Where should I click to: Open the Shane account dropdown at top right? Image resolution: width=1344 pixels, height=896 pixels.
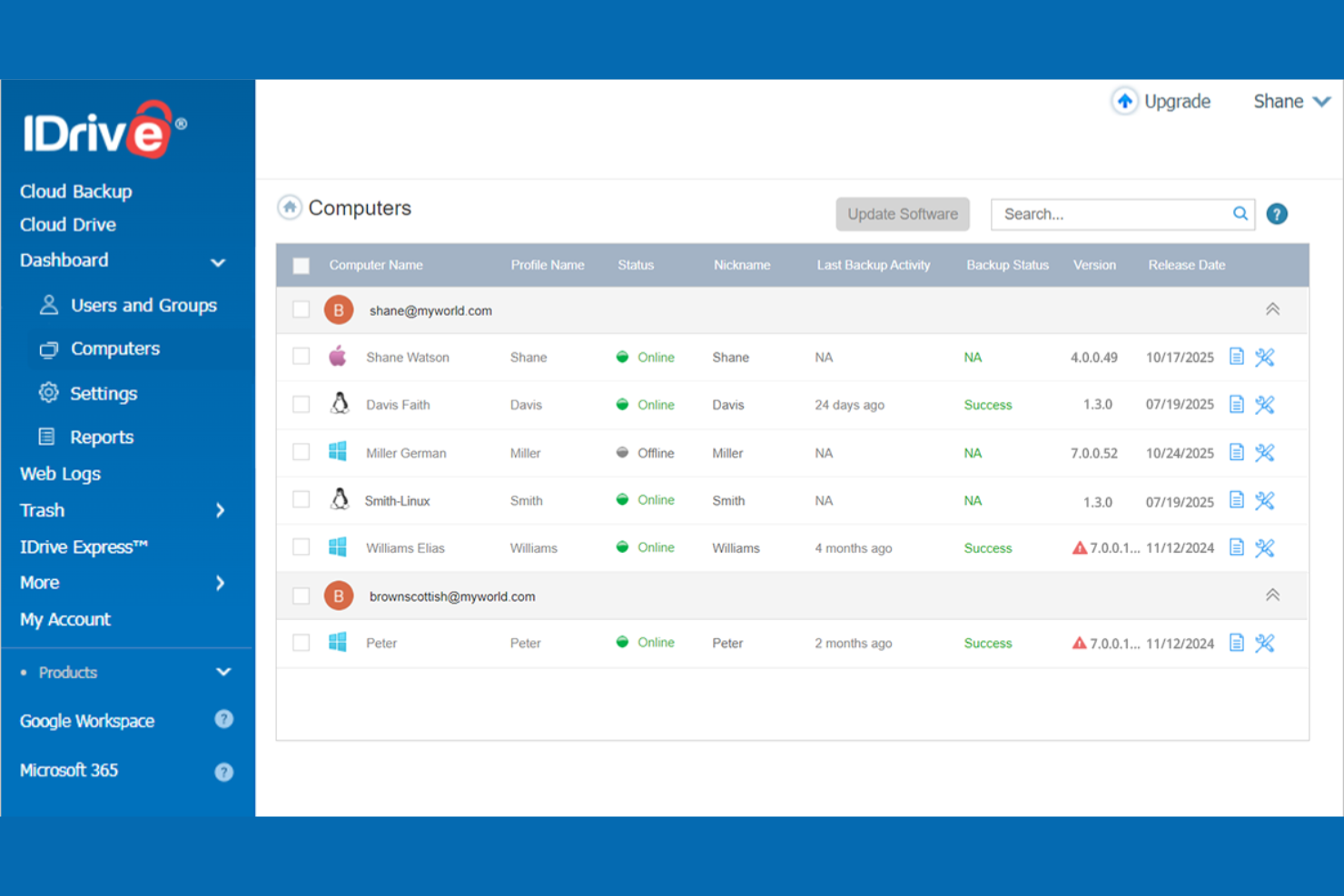coord(1290,101)
